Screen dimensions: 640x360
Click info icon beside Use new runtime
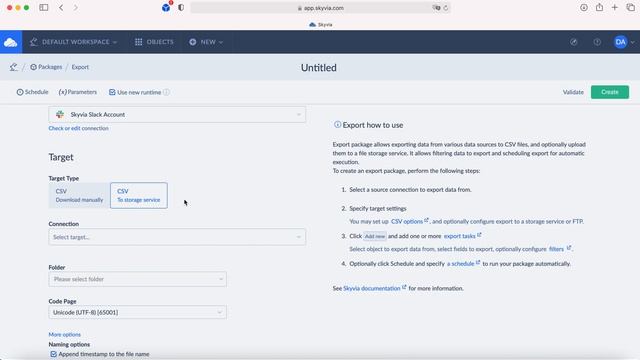[x=167, y=92]
